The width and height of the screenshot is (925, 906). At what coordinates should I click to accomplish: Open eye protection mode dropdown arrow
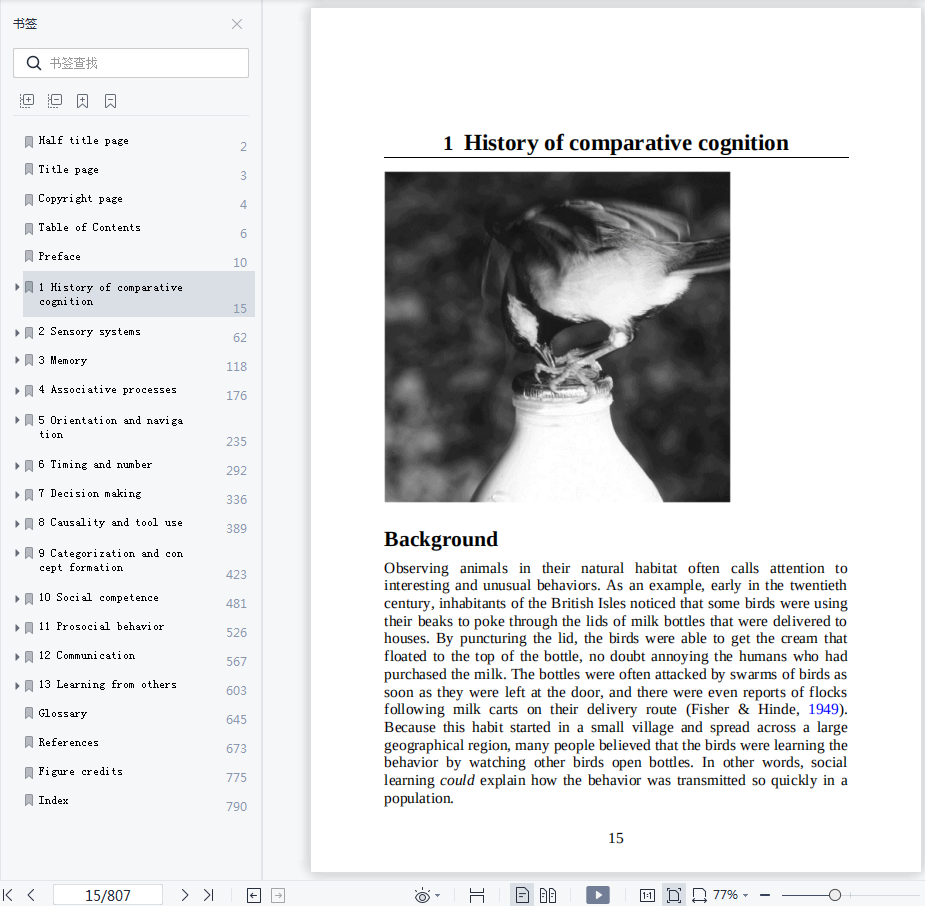coord(438,895)
